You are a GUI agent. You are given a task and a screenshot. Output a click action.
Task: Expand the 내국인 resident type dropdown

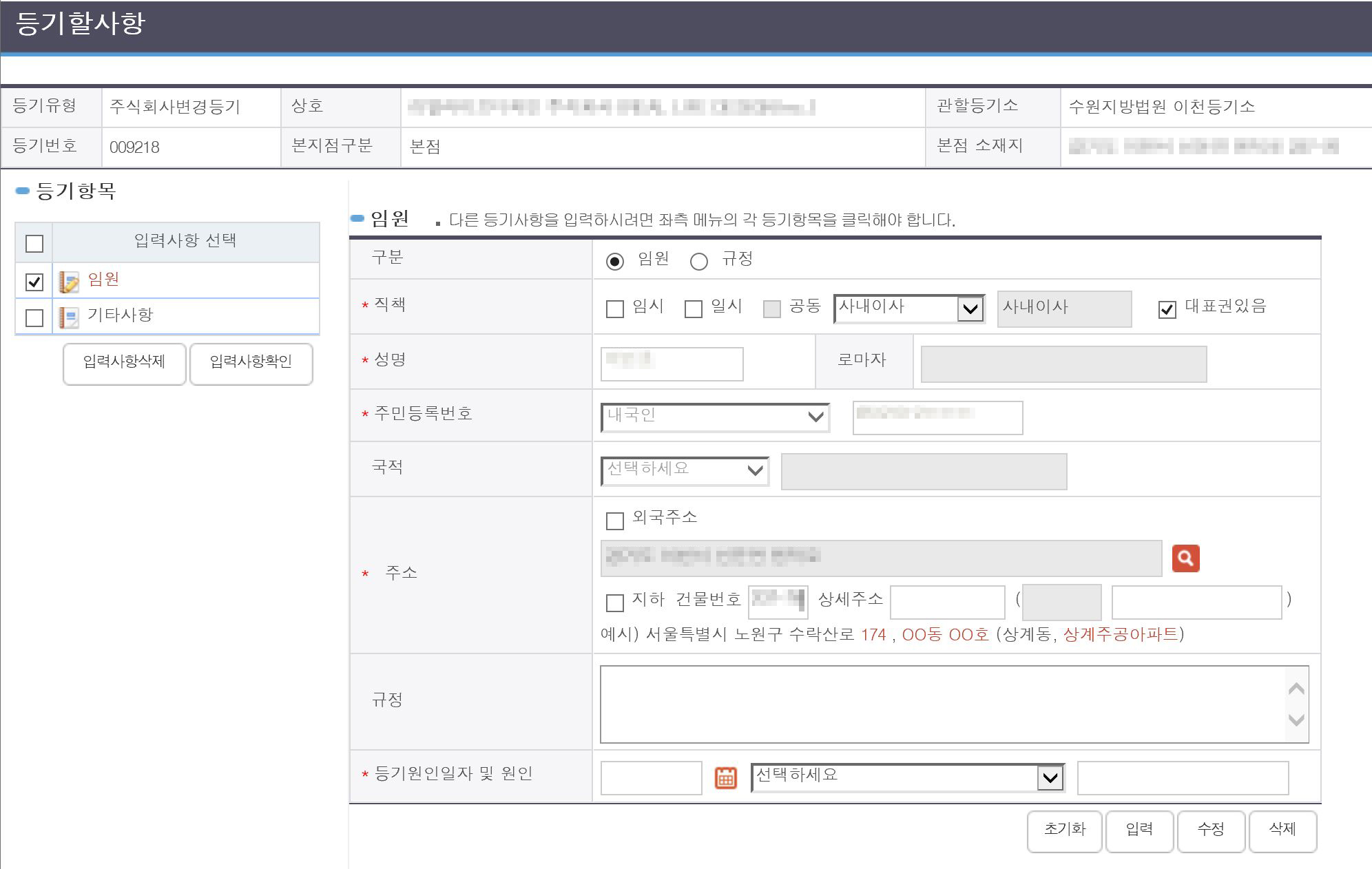715,417
